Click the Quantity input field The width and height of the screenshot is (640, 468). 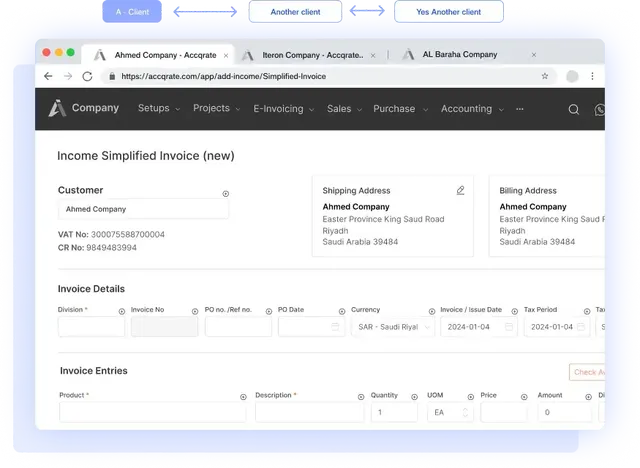[394, 412]
